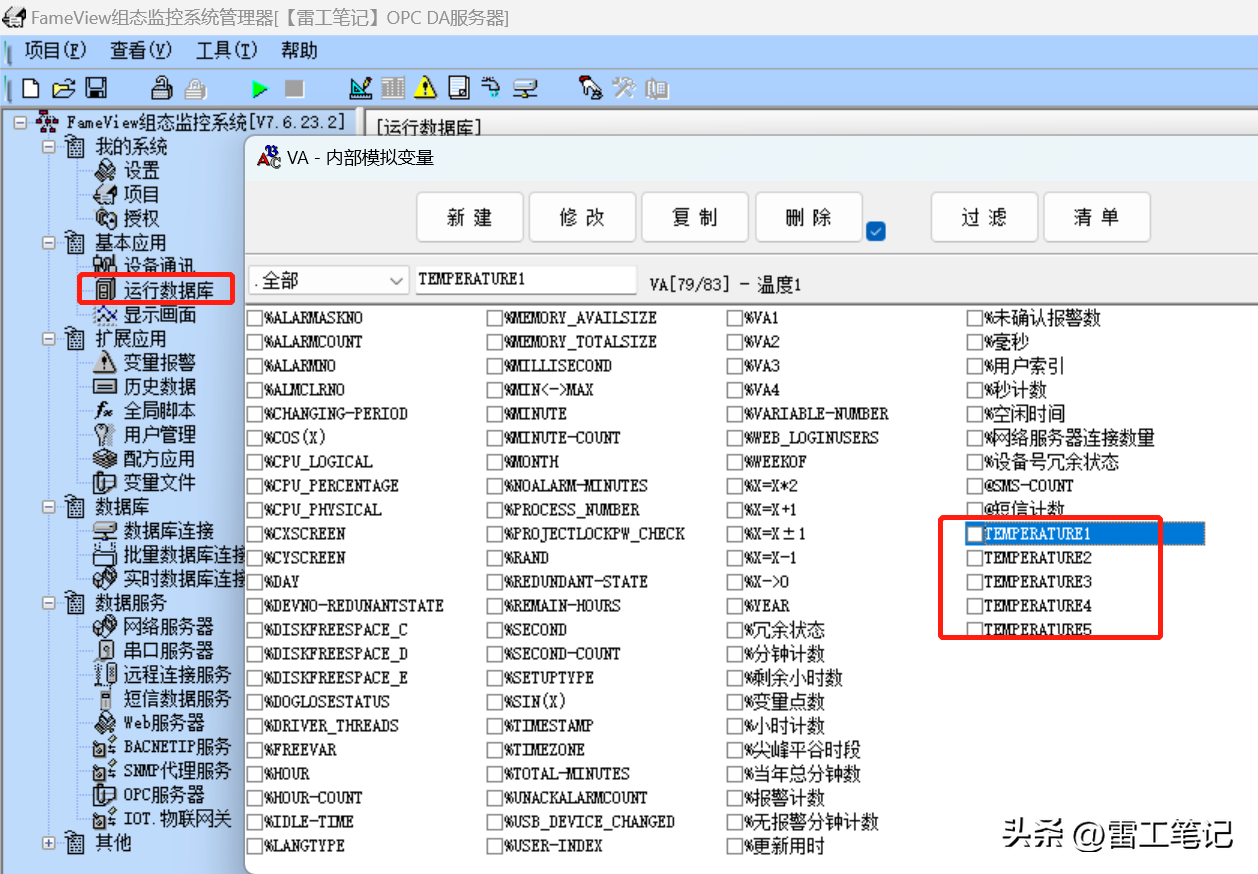Click the yellow warning triangle toolbar icon
The height and width of the screenshot is (874, 1258).
point(426,88)
